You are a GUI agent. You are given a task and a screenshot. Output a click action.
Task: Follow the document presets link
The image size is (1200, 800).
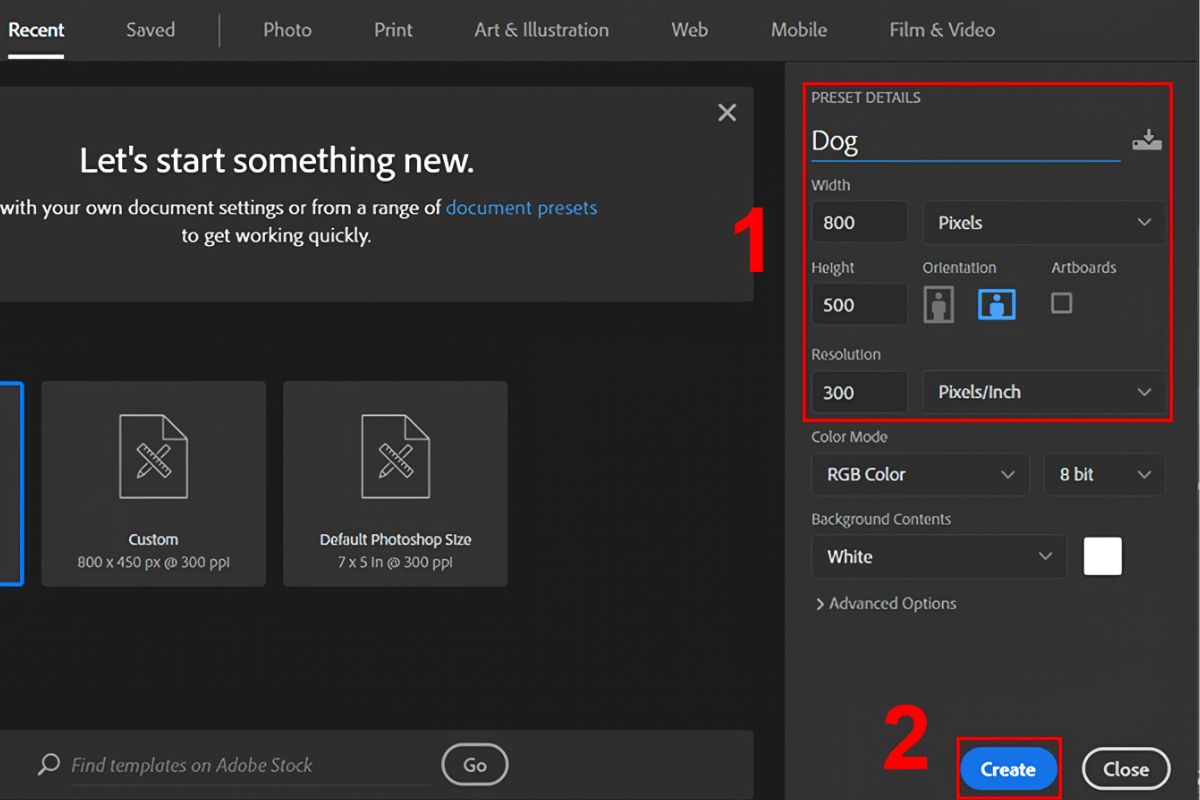pyautogui.click(x=521, y=208)
